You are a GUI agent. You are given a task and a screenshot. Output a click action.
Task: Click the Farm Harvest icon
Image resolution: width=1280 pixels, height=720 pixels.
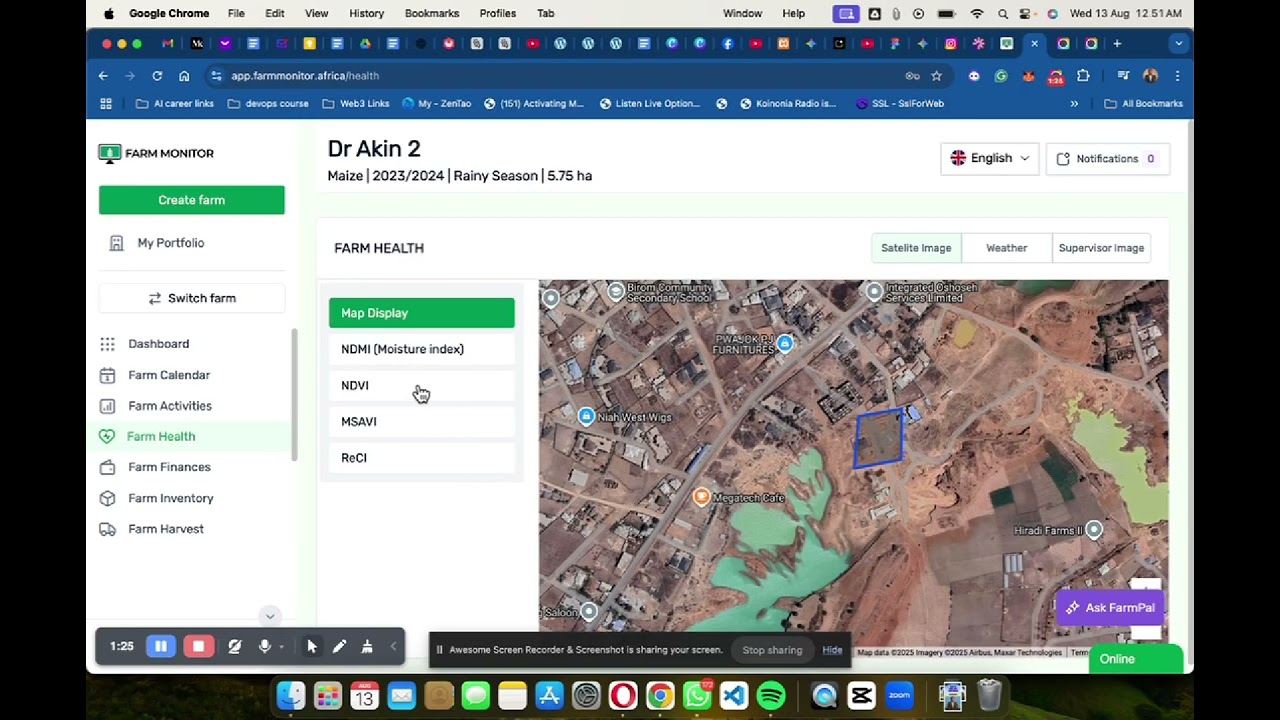(x=107, y=529)
